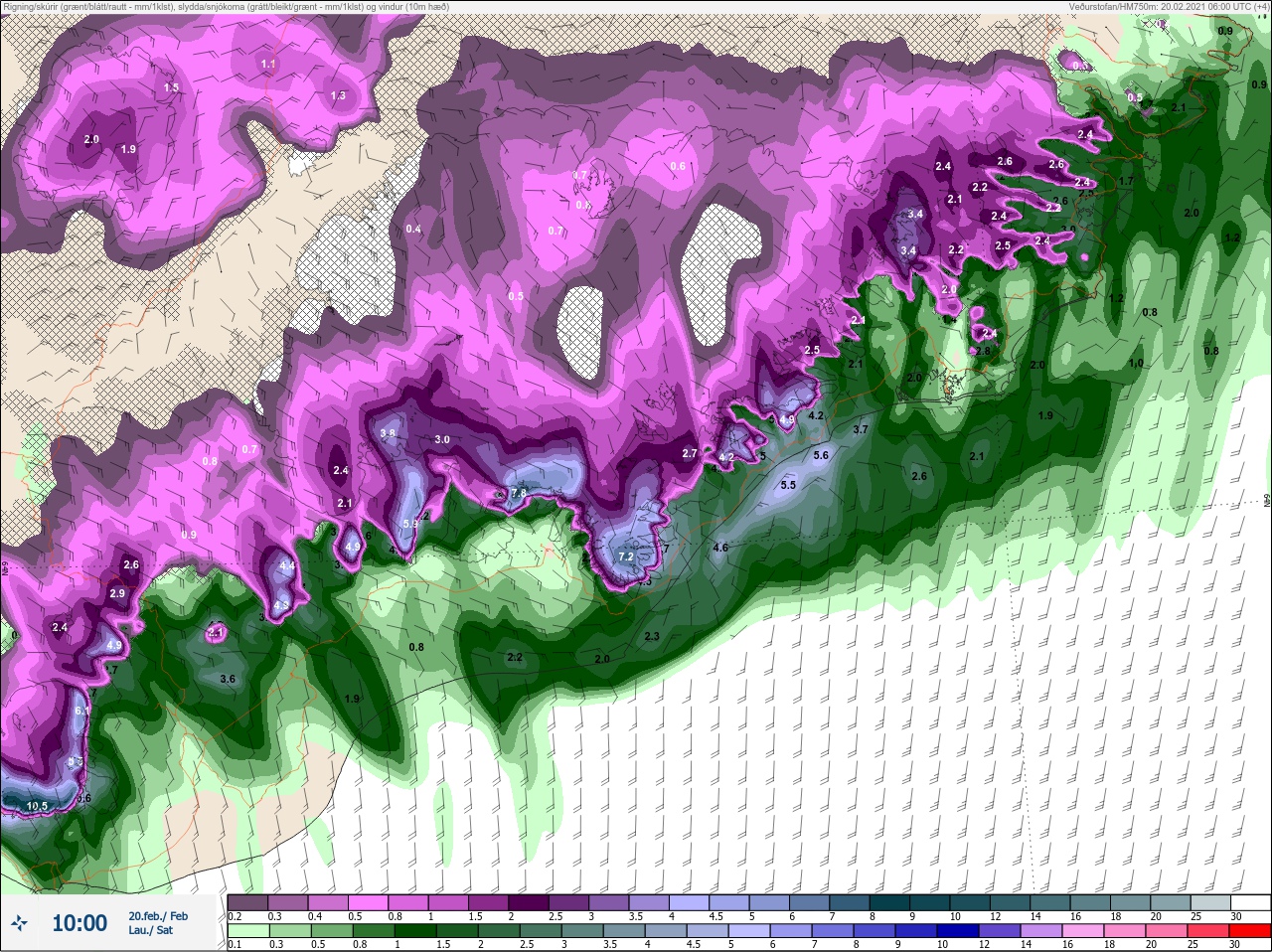Viewport: 1272px width, 952px height.
Task: Click the 2.7 snowfall value on map
Action: 690,453
